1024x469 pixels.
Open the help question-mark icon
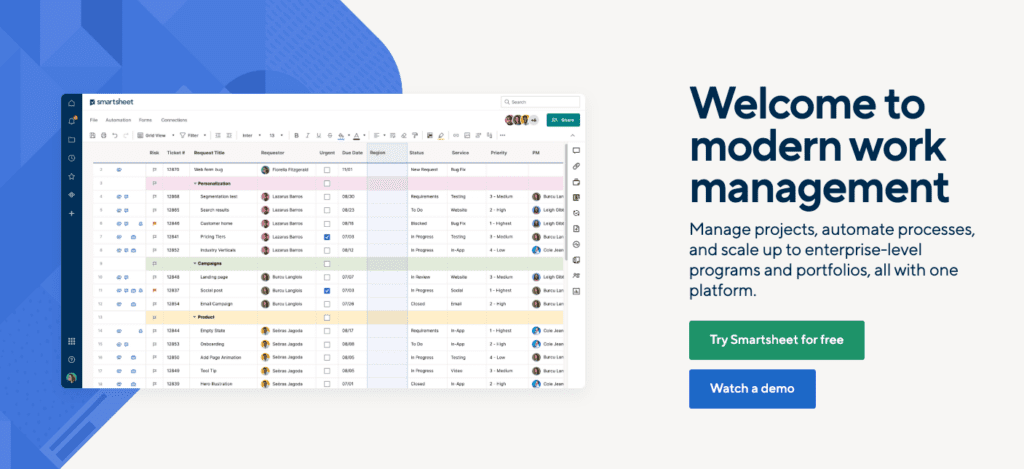(x=71, y=359)
